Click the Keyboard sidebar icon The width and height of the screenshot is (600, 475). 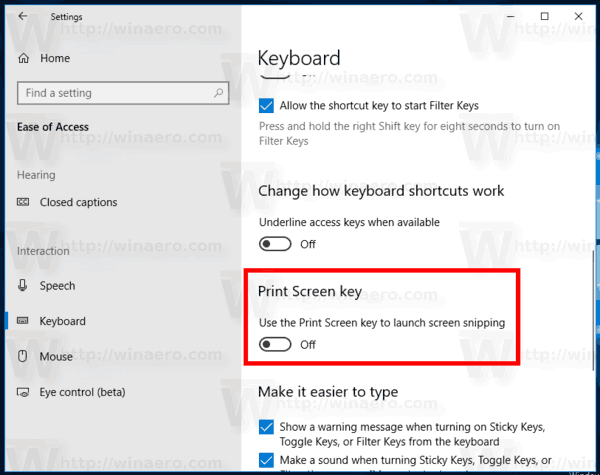23,321
